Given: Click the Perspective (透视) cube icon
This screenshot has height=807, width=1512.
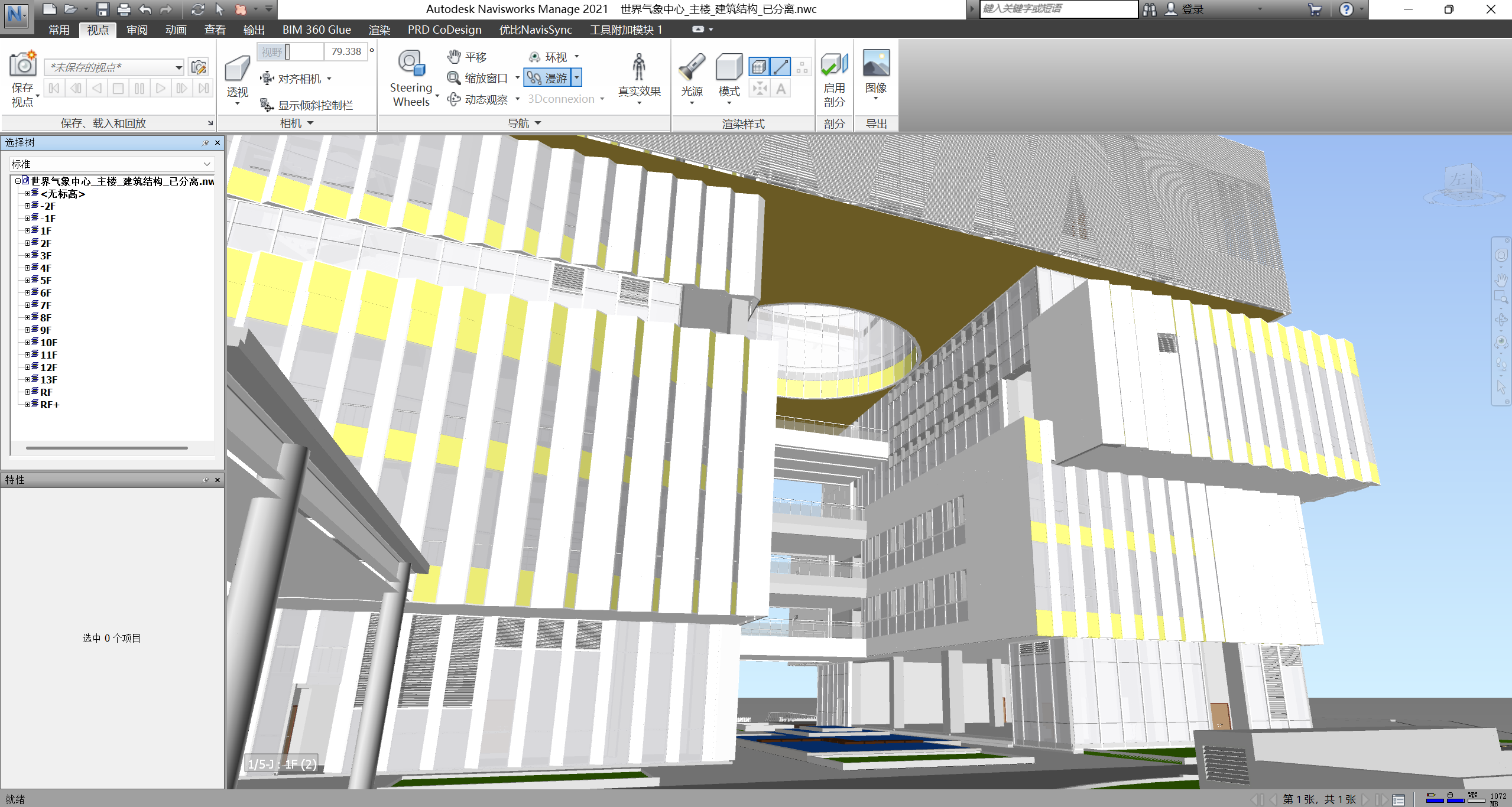Looking at the screenshot, I should (237, 69).
